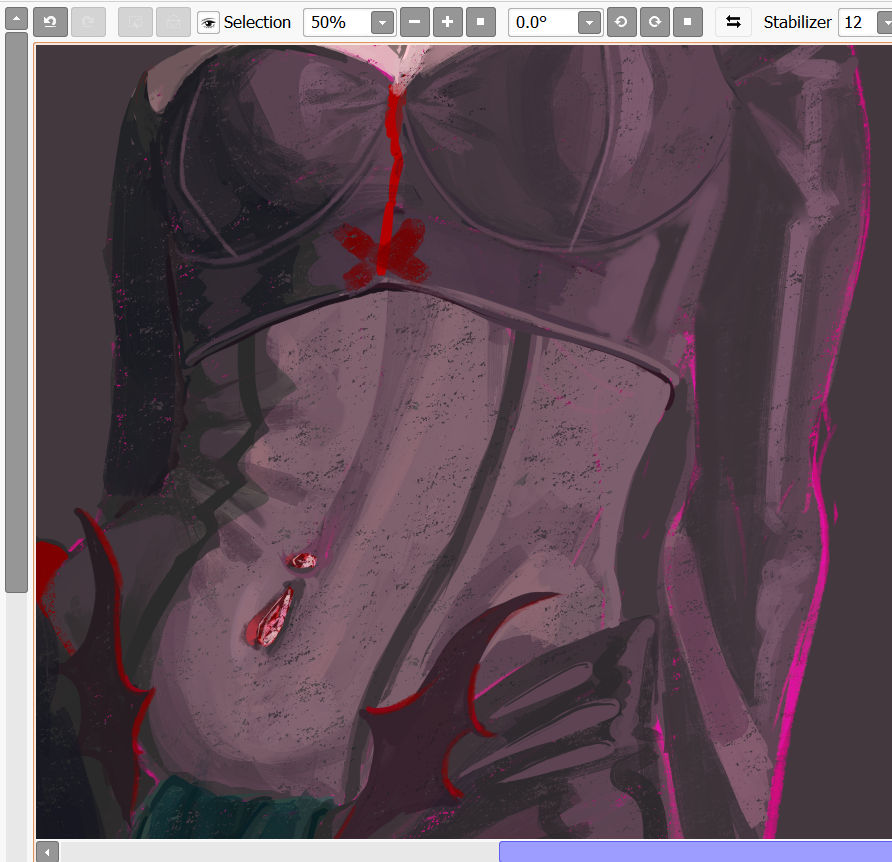
Task: Click the Stabilizer value 12 box
Action: (x=858, y=23)
